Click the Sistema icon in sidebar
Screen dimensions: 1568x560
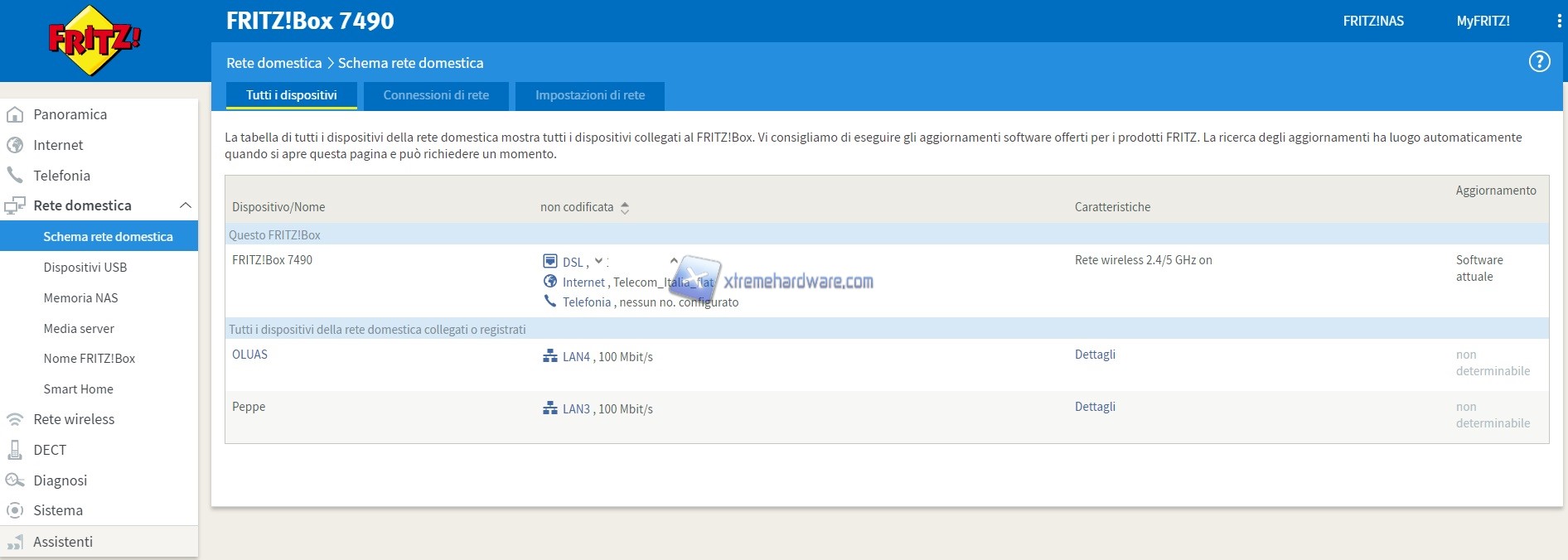pyautogui.click(x=15, y=510)
